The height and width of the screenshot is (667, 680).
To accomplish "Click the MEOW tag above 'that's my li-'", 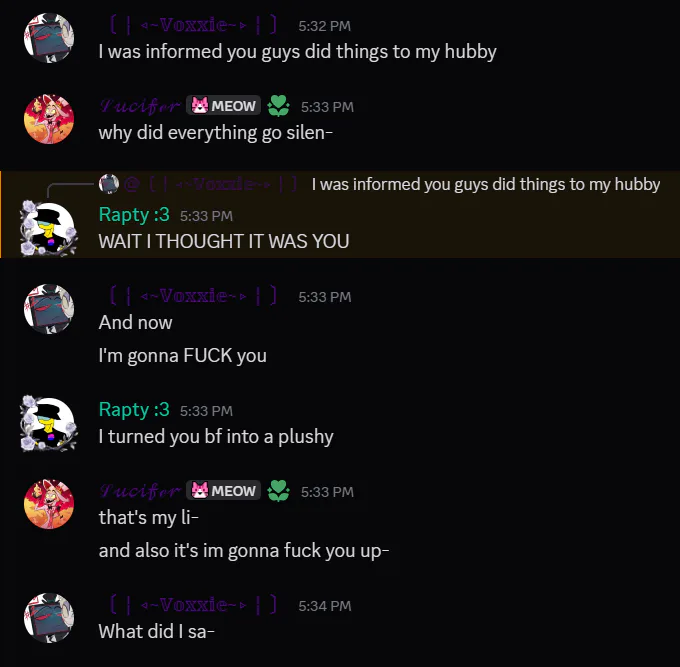I will point(223,490).
